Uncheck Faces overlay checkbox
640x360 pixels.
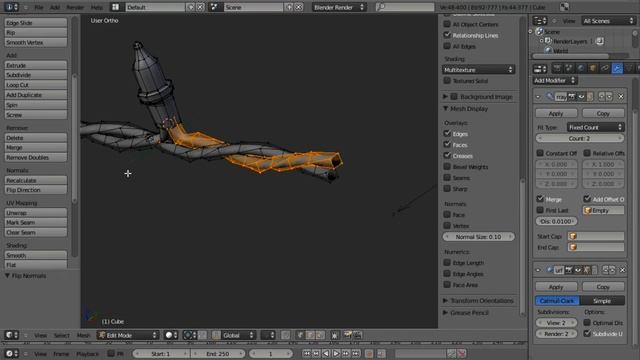tap(447, 144)
